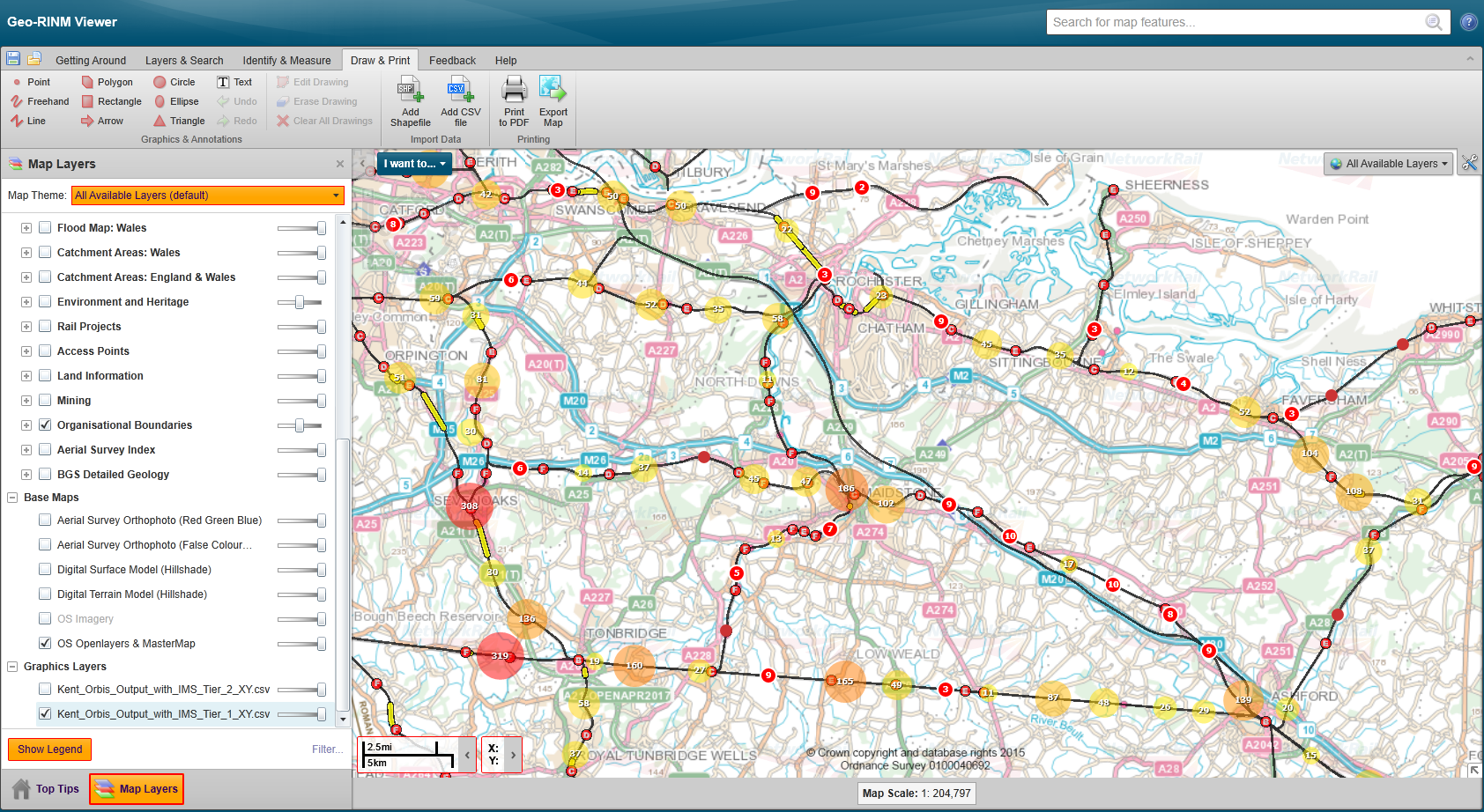Choose the Freehand drawing tool
Viewport: 1484px width, 812px height.
[40, 101]
